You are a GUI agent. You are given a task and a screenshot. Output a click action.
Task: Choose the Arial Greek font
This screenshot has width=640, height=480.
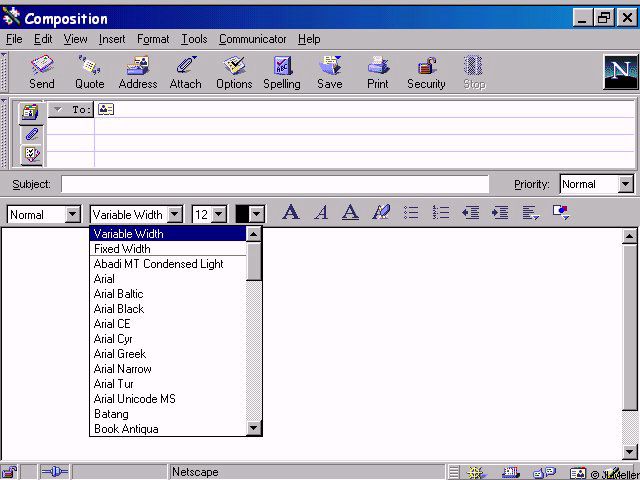[x=168, y=353]
